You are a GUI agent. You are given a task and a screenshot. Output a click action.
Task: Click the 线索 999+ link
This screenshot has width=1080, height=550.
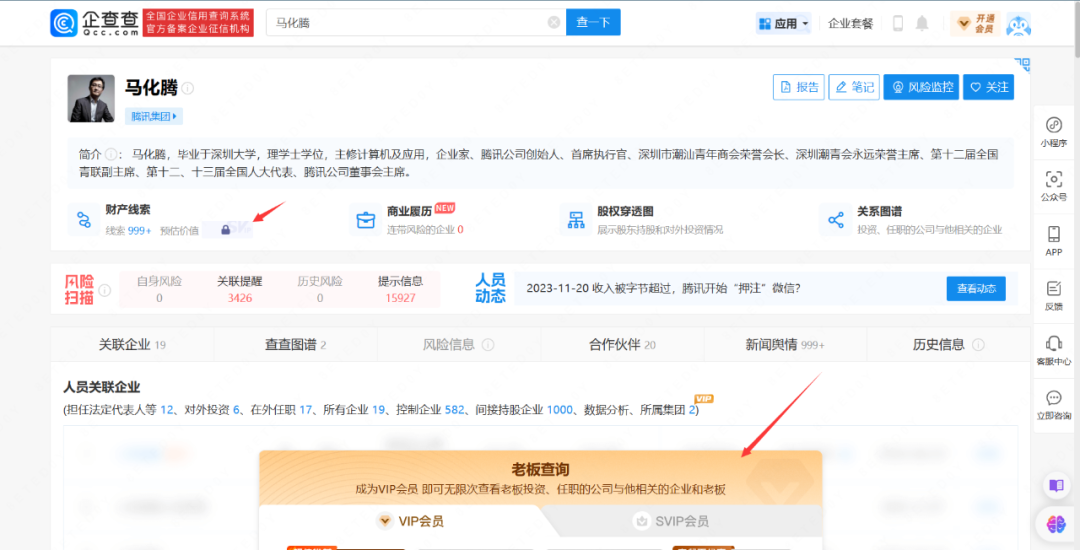tap(128, 231)
